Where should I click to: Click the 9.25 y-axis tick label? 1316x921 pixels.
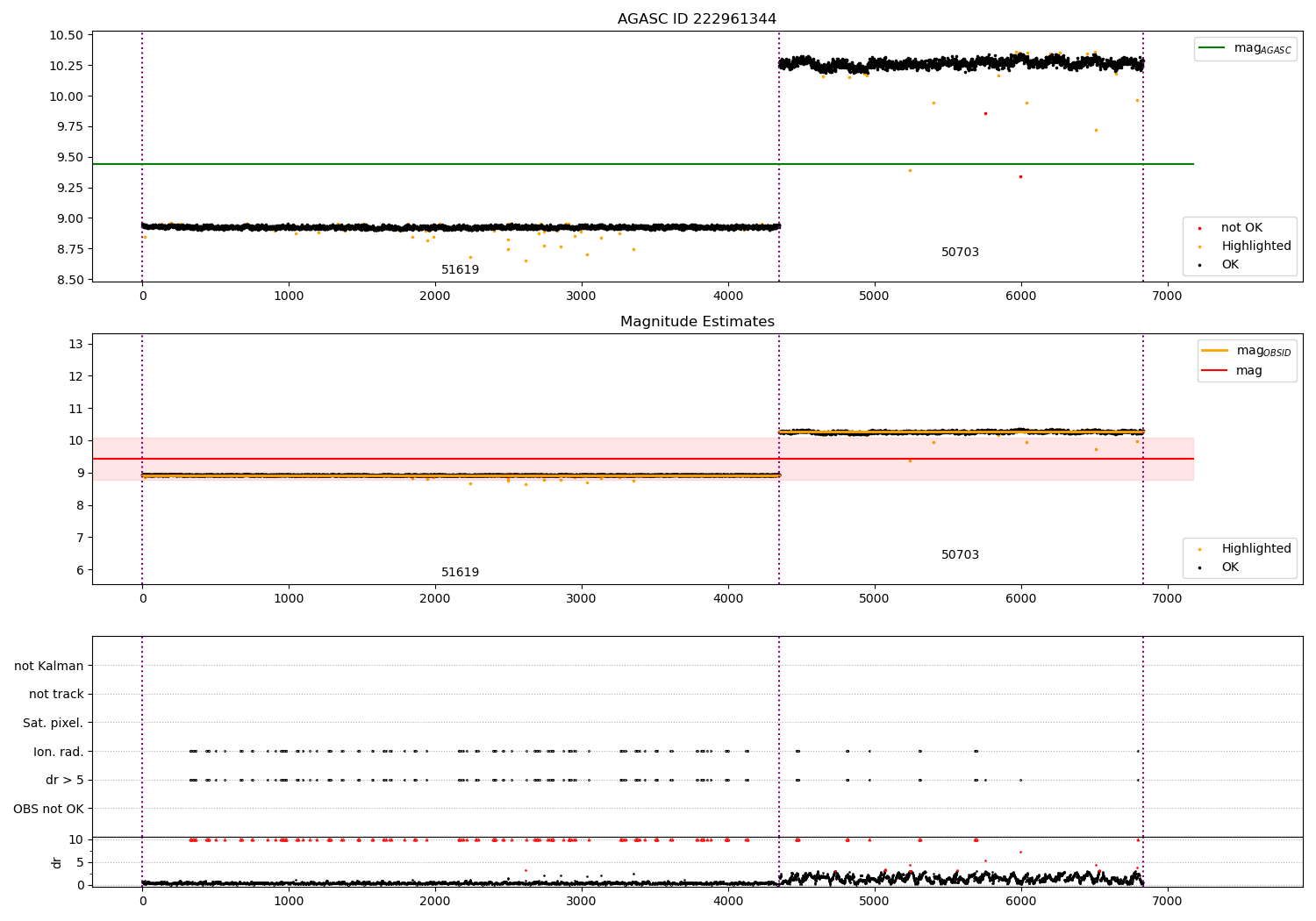69,189
